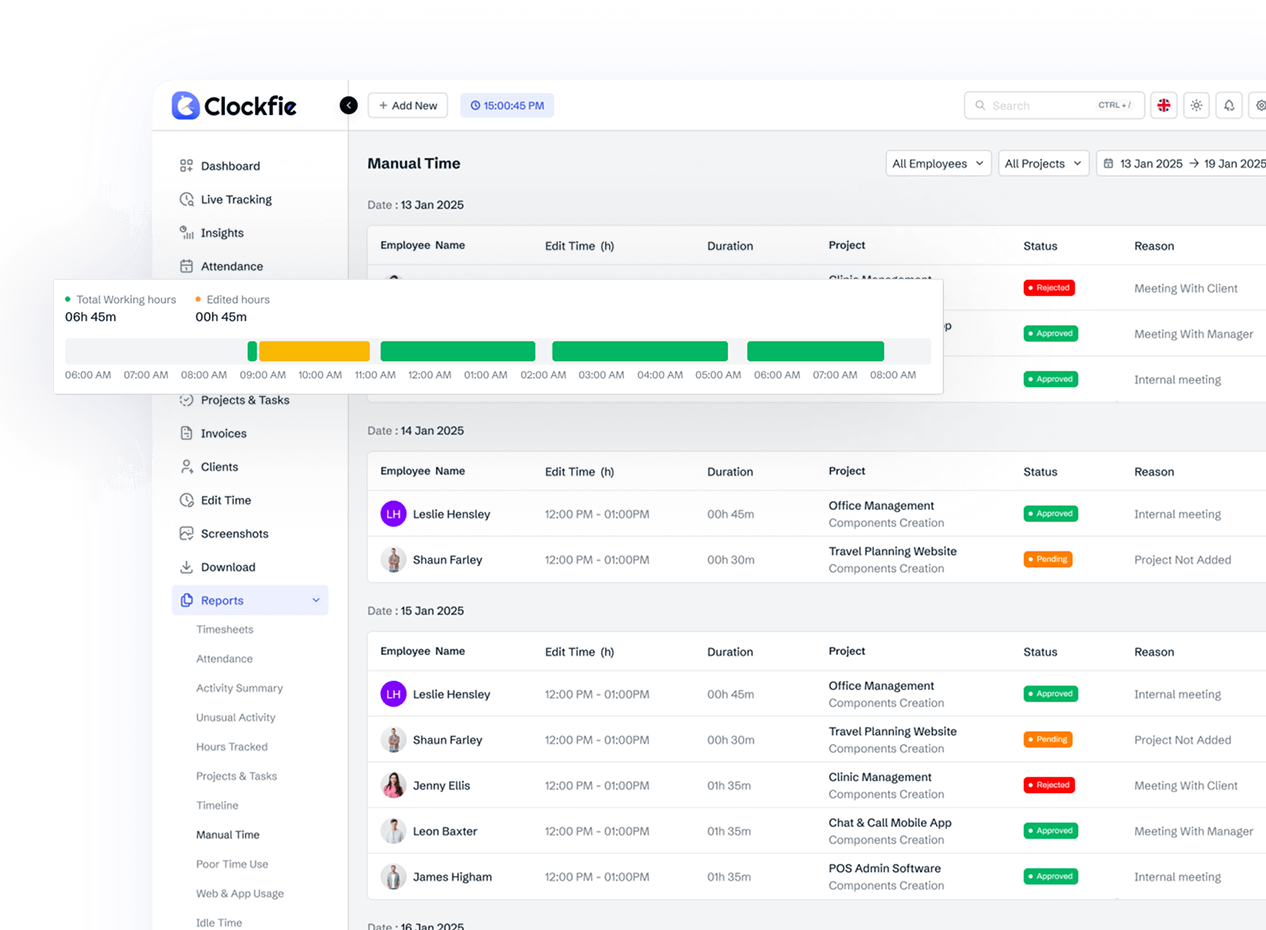
Task: Click the Reports icon in sidebar
Action: 186,600
